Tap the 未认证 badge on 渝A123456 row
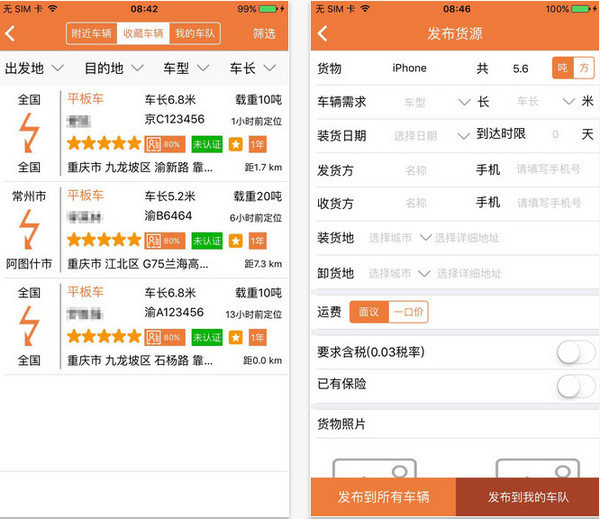The image size is (600, 519). (x=207, y=337)
